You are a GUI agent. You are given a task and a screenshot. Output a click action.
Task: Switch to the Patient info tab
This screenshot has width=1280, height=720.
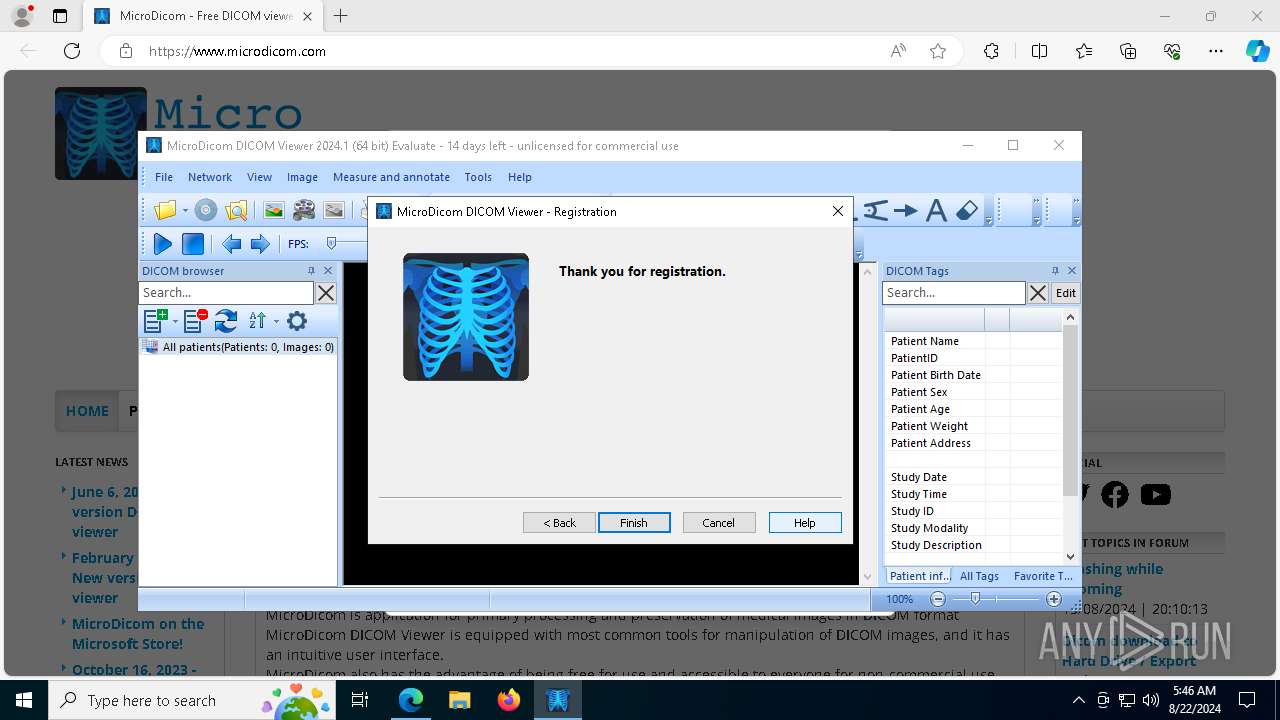pyautogui.click(x=919, y=576)
